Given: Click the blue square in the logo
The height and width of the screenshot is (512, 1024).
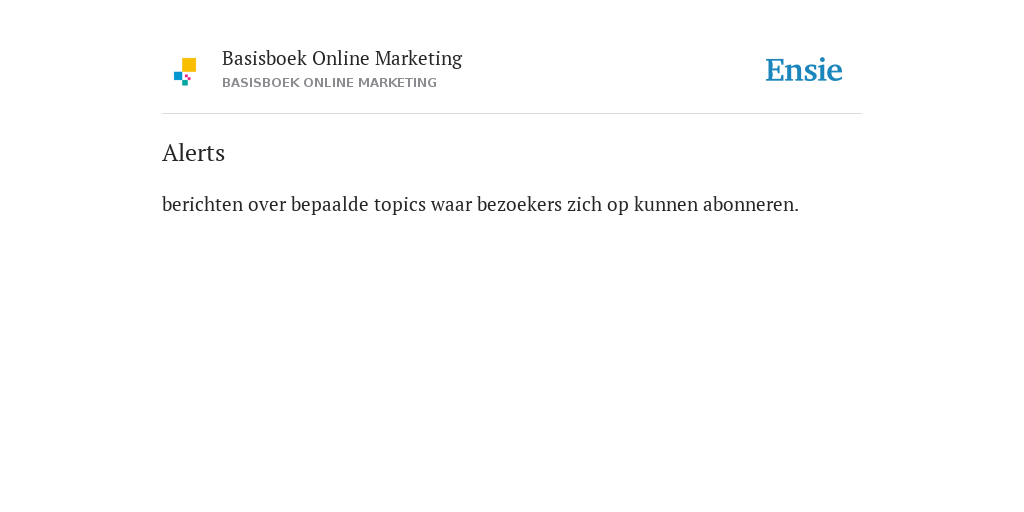Looking at the screenshot, I should click(x=178, y=76).
